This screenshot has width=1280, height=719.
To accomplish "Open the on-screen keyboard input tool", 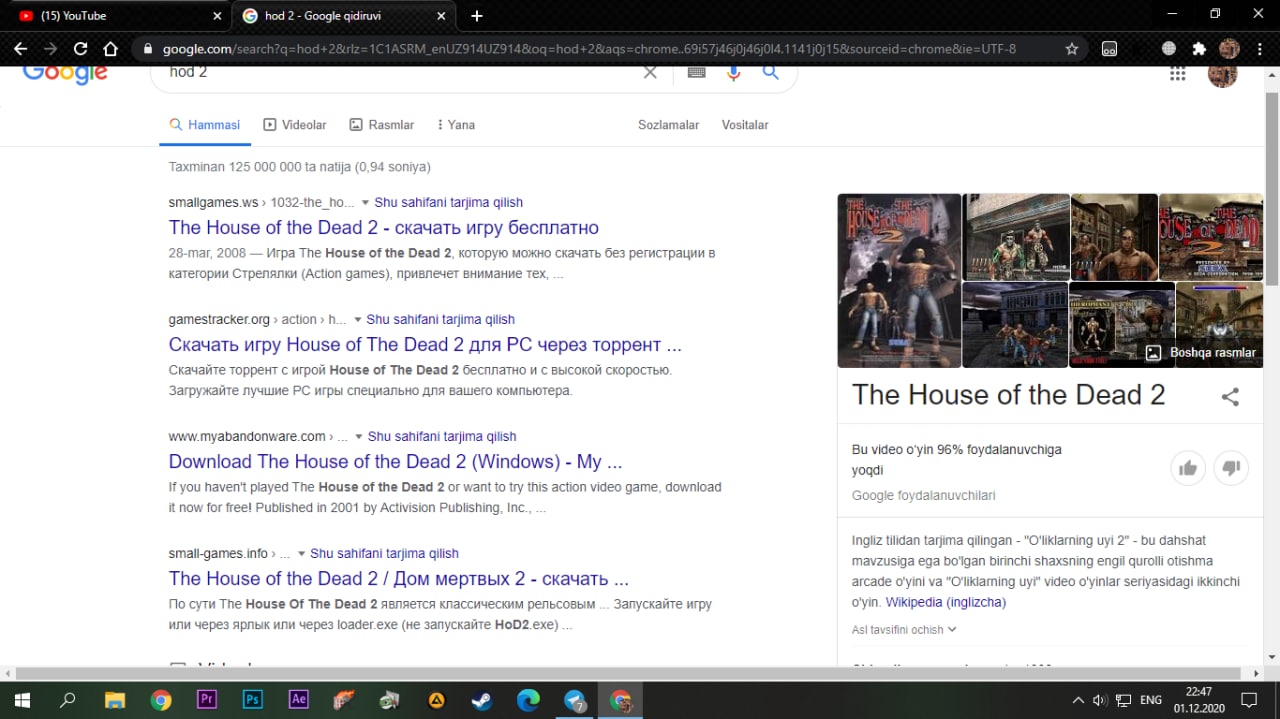I will point(697,72).
